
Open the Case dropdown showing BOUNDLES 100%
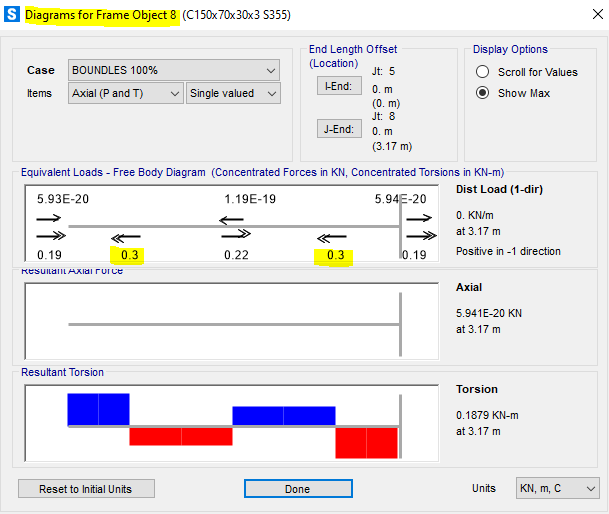point(174,70)
